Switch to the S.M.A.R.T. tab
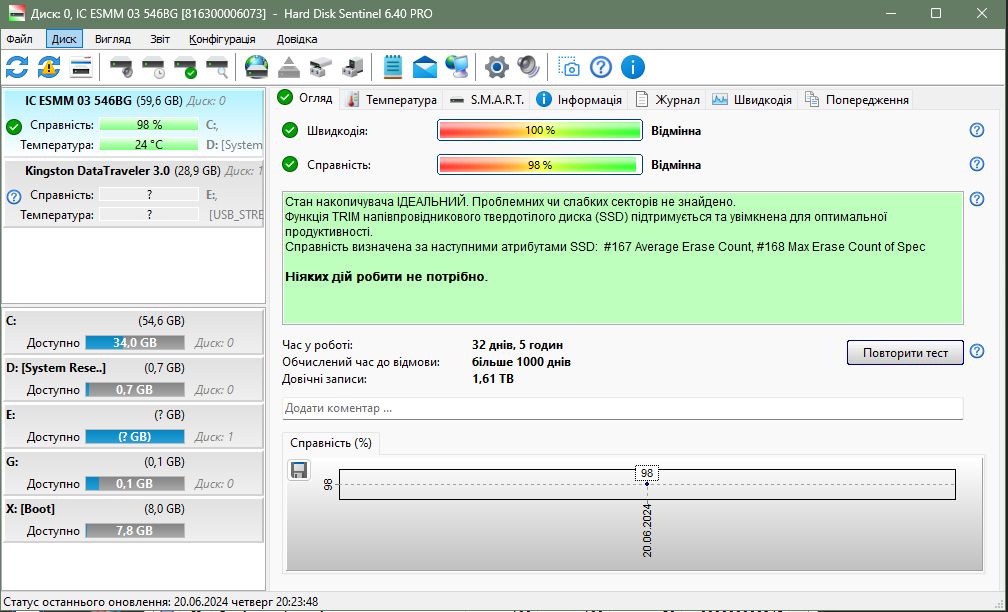This screenshot has width=1008, height=612. coord(487,100)
